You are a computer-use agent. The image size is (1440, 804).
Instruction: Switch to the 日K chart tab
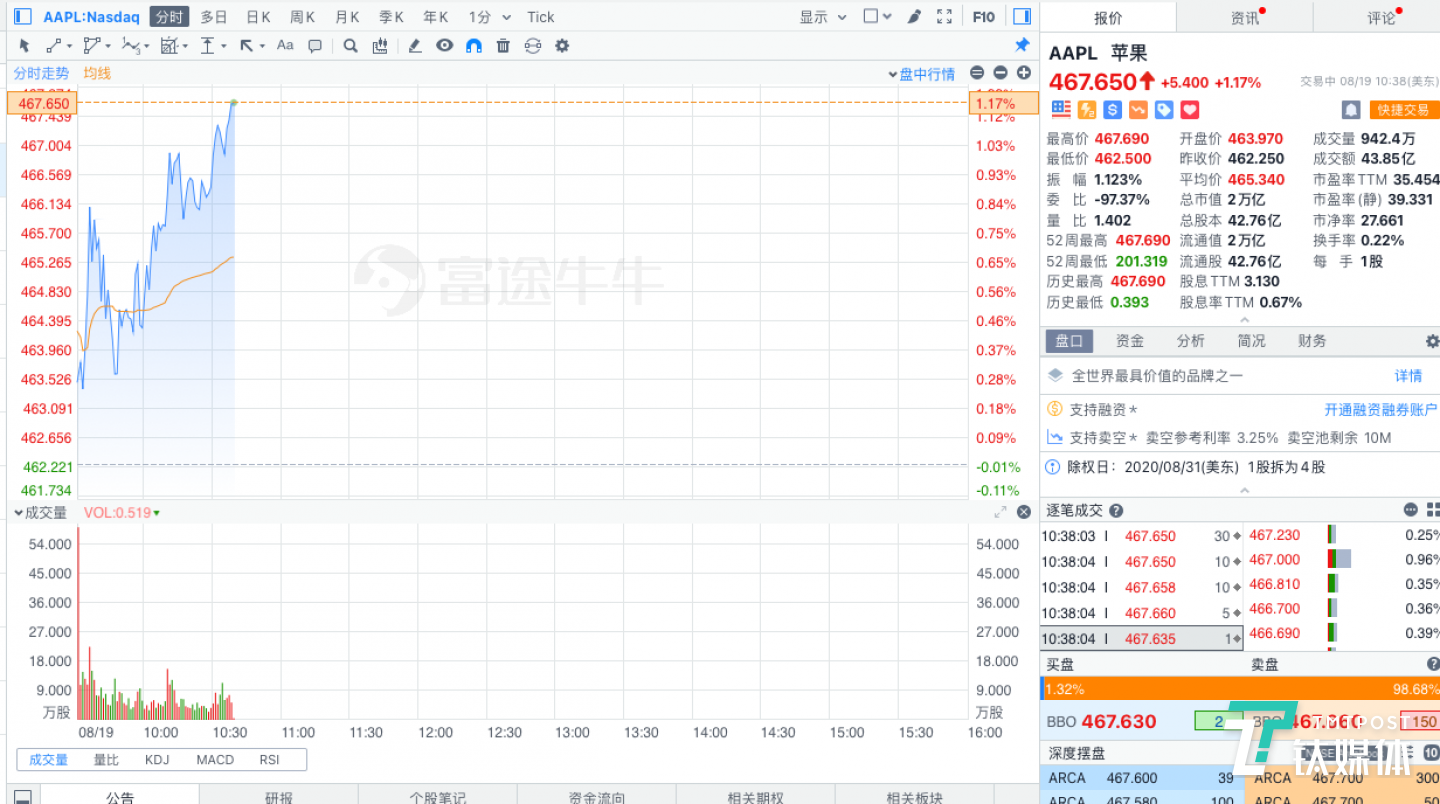pos(258,17)
